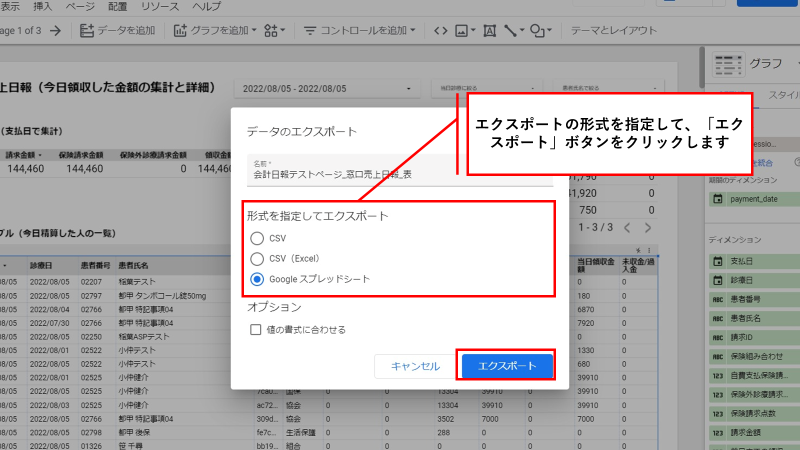Select the CSV (Excel) export format
The height and width of the screenshot is (450, 800).
coord(257,259)
